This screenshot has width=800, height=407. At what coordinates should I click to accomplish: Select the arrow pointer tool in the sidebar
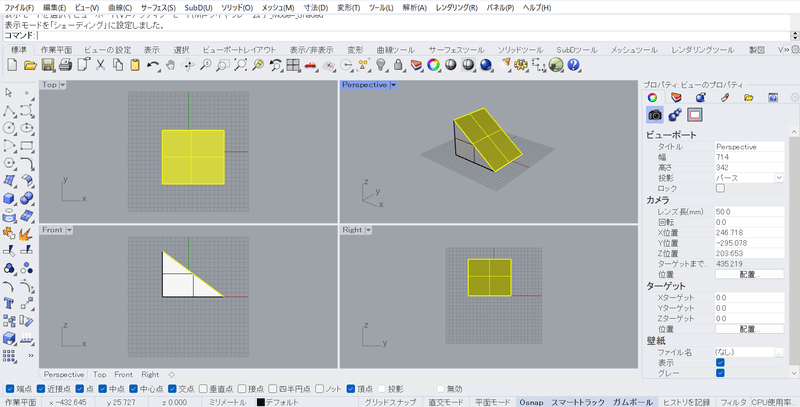click(x=9, y=92)
